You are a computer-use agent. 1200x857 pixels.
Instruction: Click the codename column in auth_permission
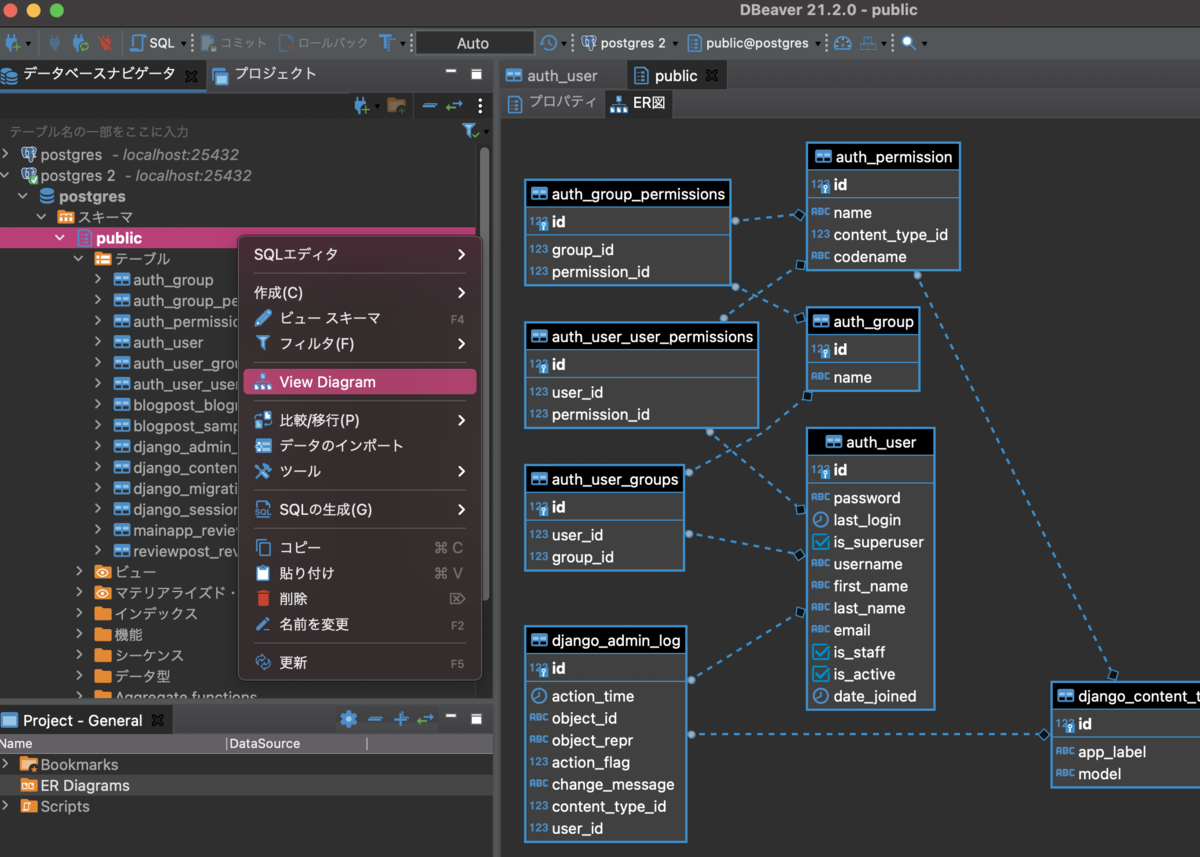870,257
